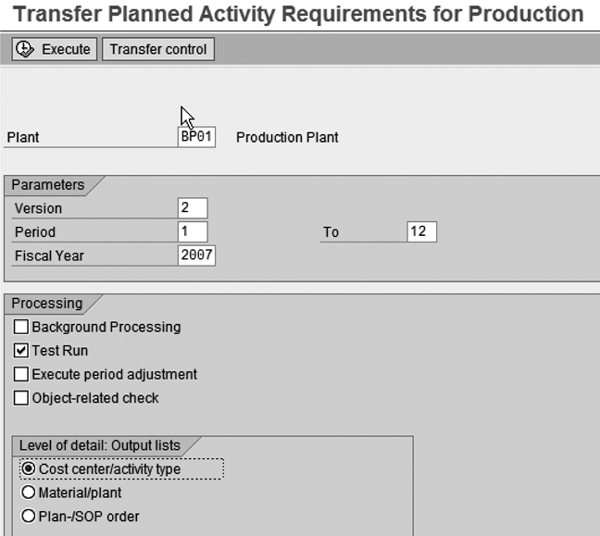Screen dimensions: 600x536
Task: Uncheck the Test Run checkbox
Action: 21,351
